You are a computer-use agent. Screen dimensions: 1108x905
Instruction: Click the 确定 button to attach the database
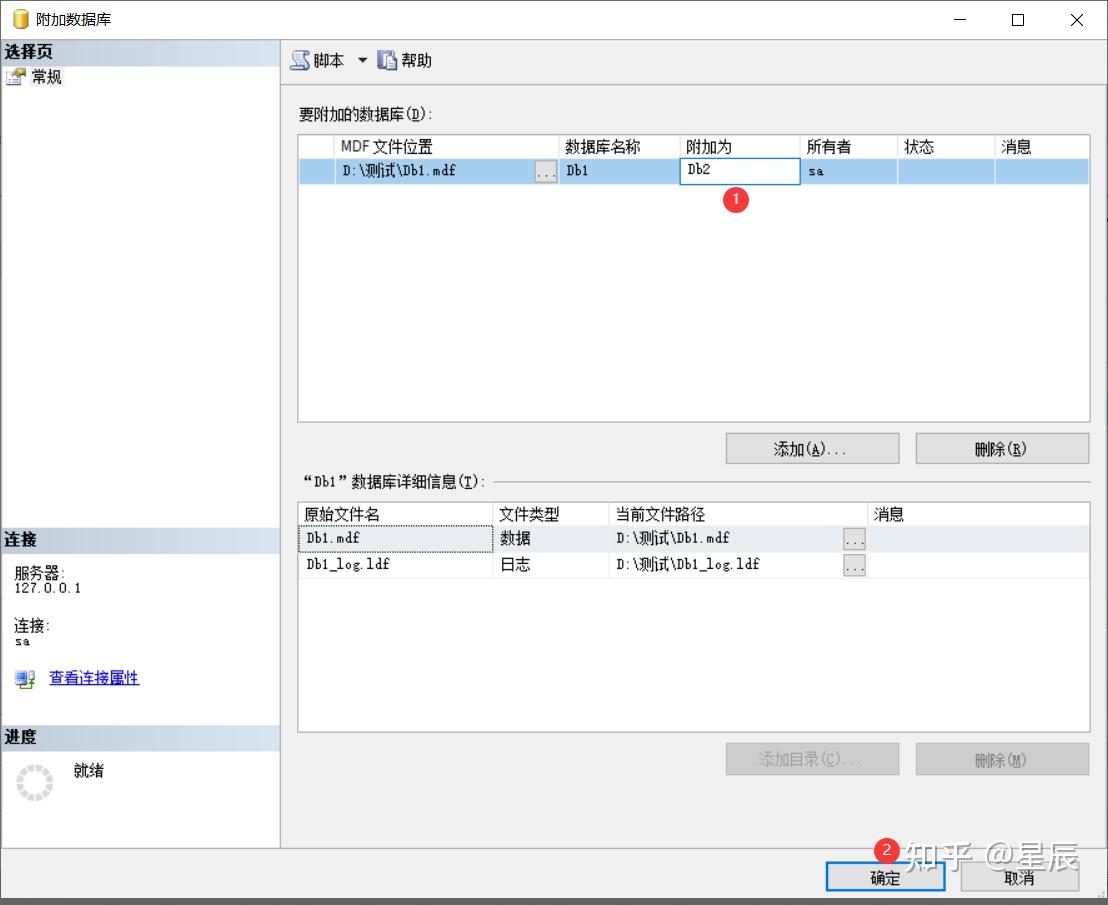[x=884, y=876]
